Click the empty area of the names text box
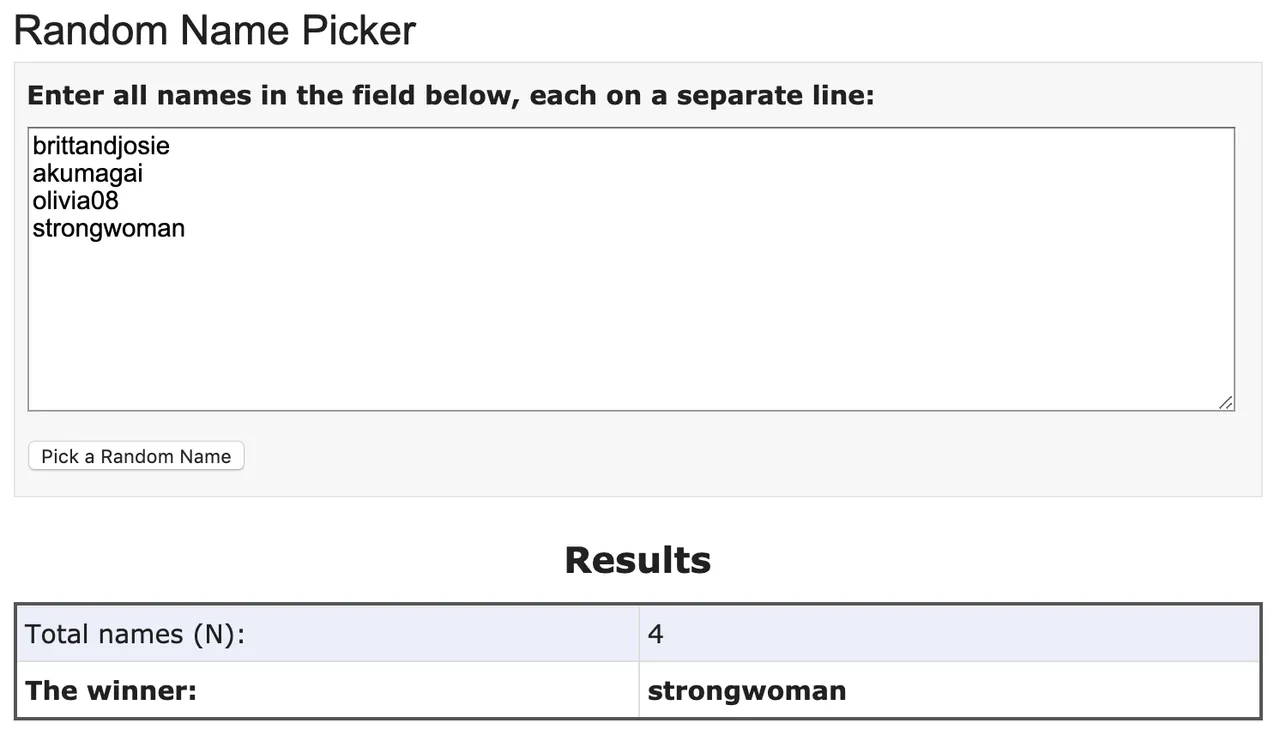 click(630, 320)
